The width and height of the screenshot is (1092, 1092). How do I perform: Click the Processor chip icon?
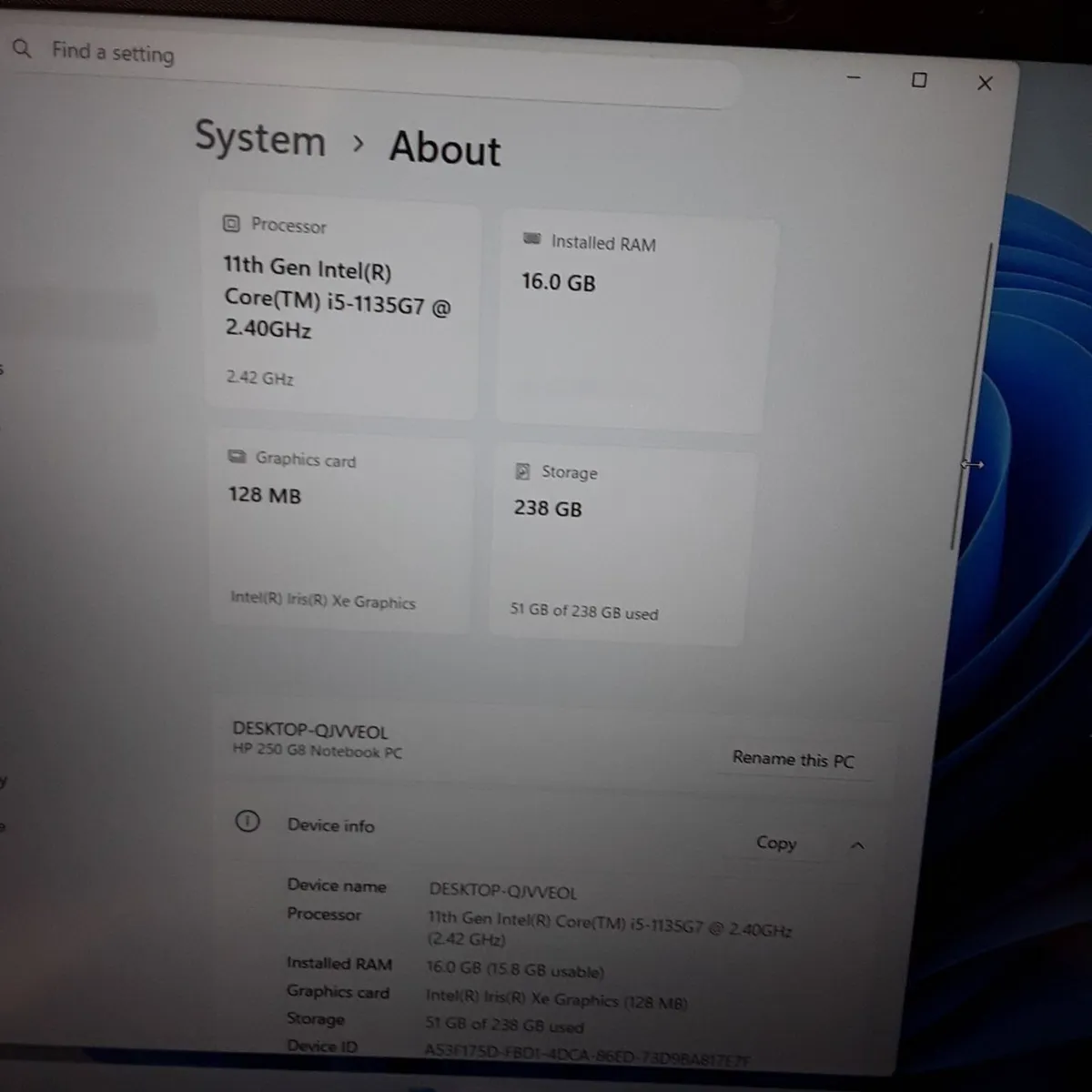pos(231,223)
